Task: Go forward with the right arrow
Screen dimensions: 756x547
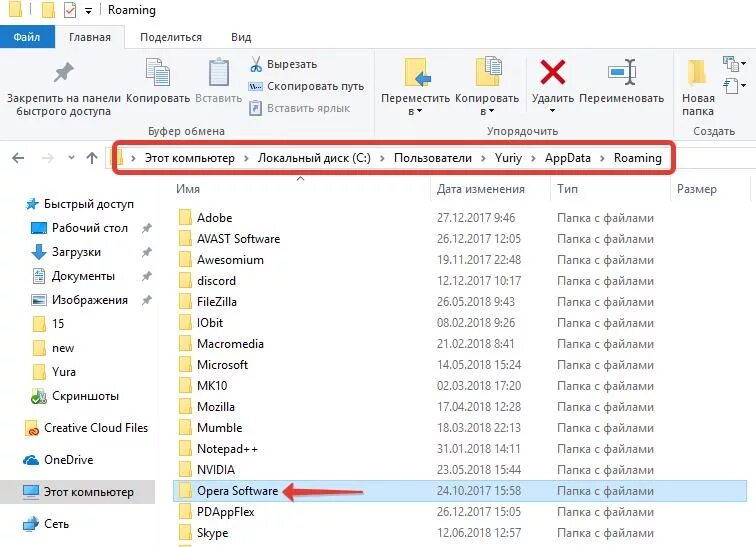Action: (x=47, y=158)
